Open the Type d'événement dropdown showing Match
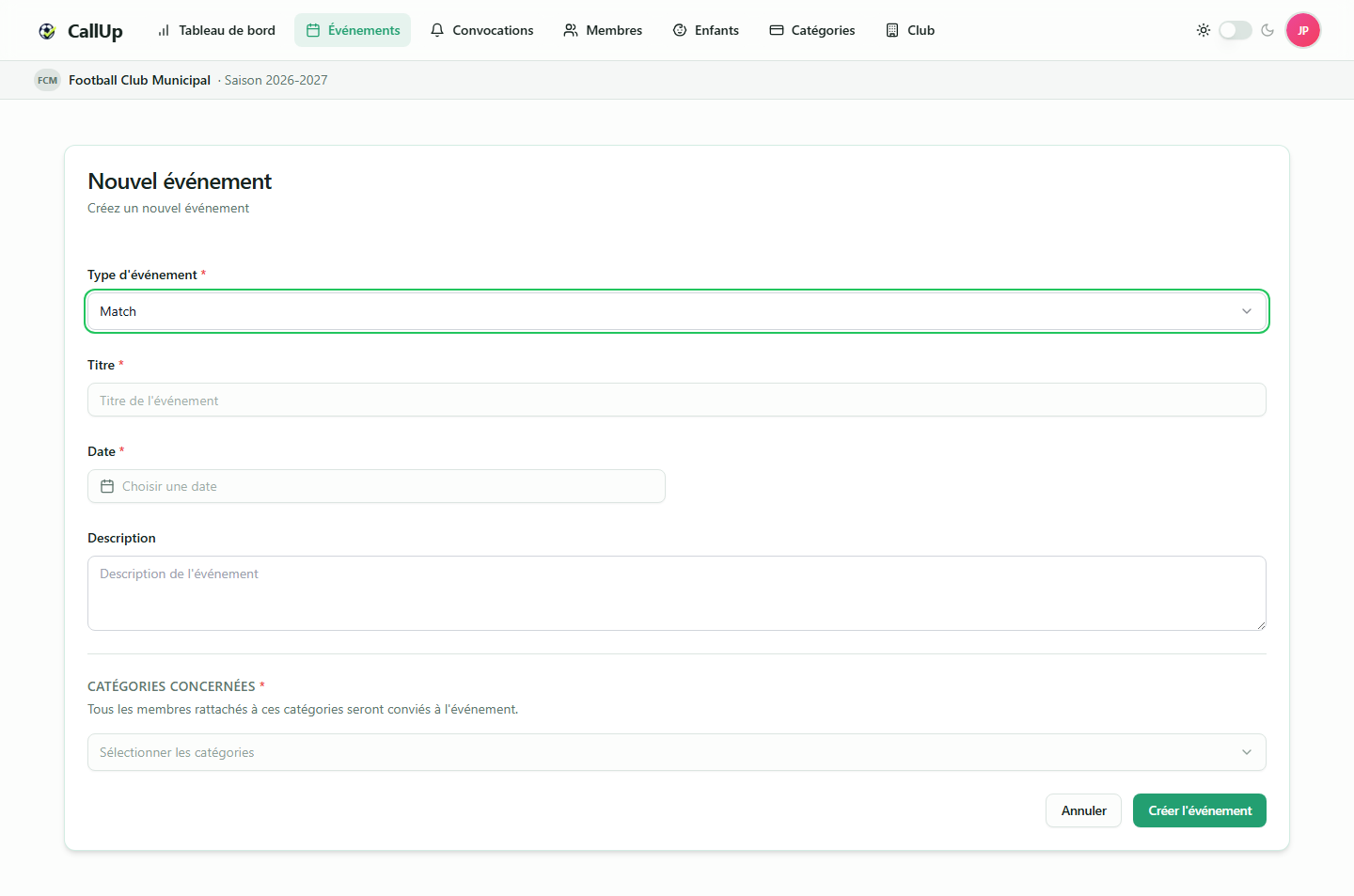The image size is (1354, 896). 677,311
